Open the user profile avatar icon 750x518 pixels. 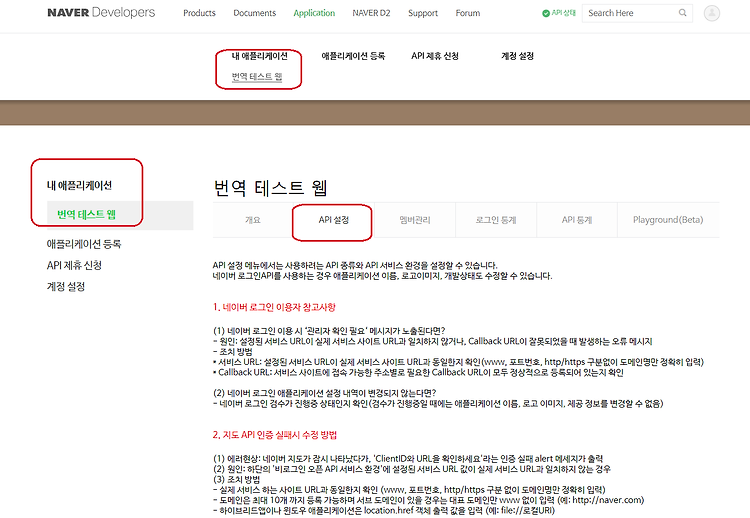tap(712, 13)
